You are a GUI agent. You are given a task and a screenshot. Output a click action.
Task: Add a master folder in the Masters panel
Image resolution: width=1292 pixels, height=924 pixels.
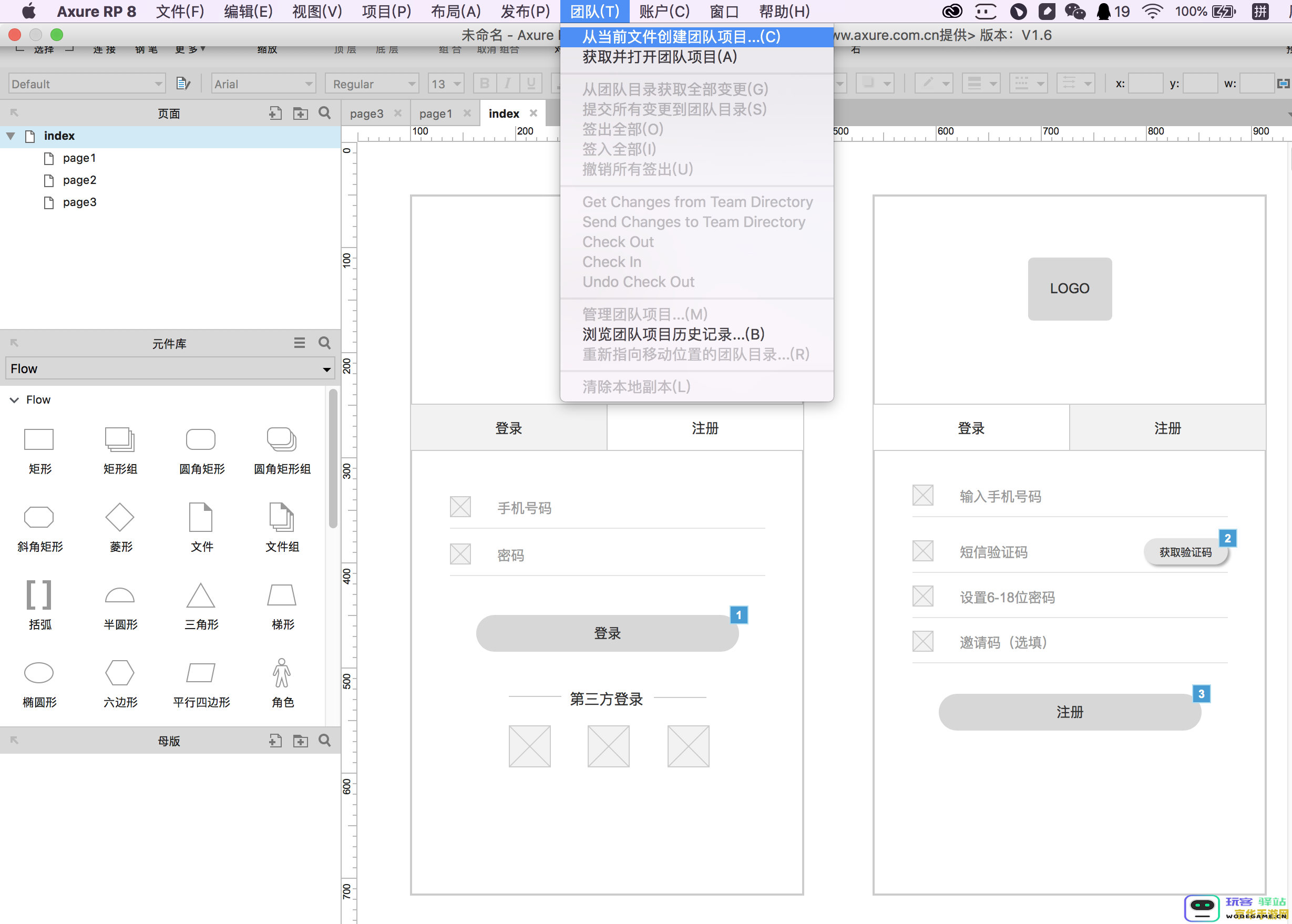pyautogui.click(x=300, y=740)
